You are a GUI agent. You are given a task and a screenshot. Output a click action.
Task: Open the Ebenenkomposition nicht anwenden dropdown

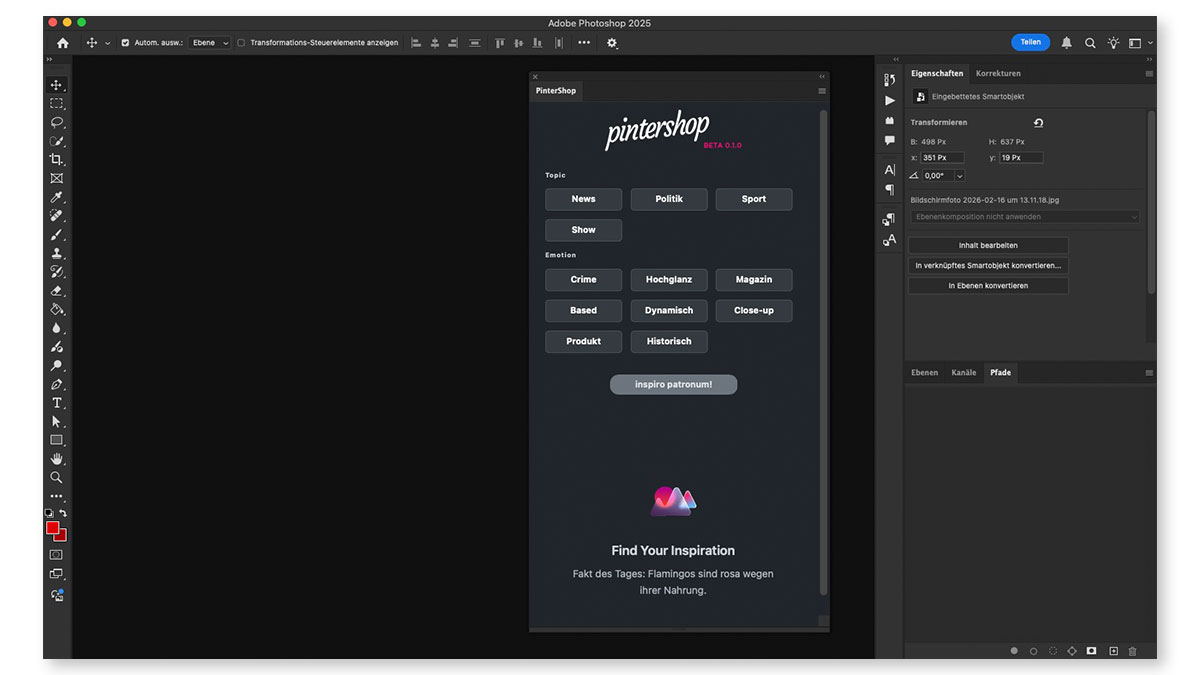coord(1025,217)
